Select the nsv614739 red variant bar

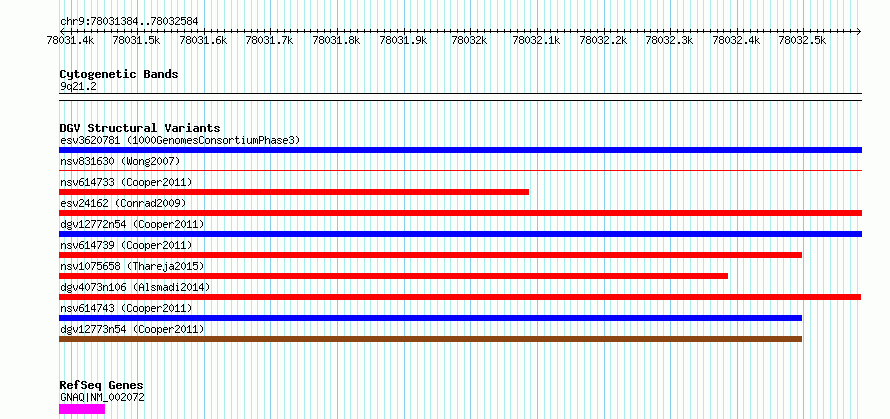[x=430, y=255]
